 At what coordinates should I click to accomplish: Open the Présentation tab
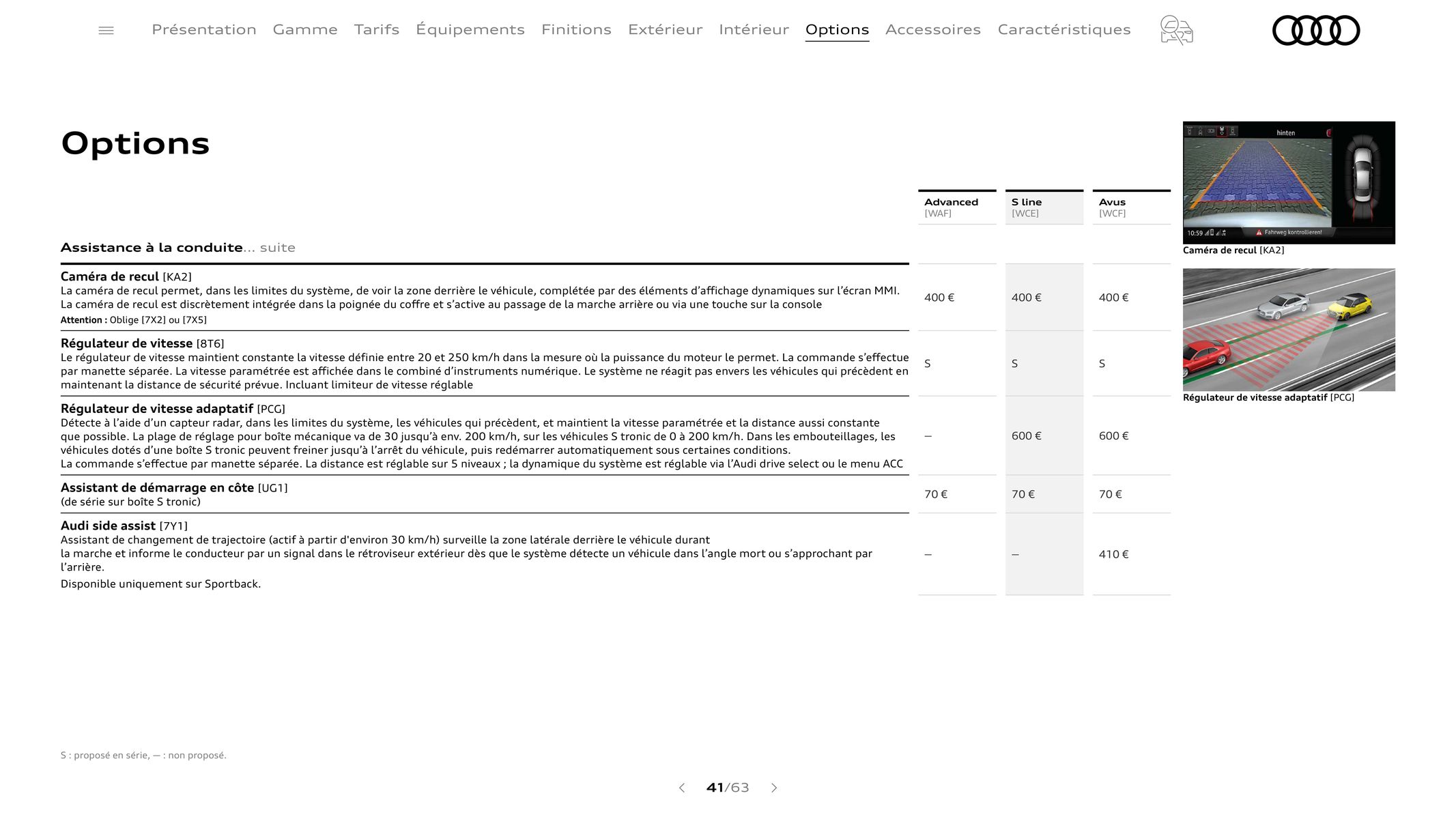[204, 29]
